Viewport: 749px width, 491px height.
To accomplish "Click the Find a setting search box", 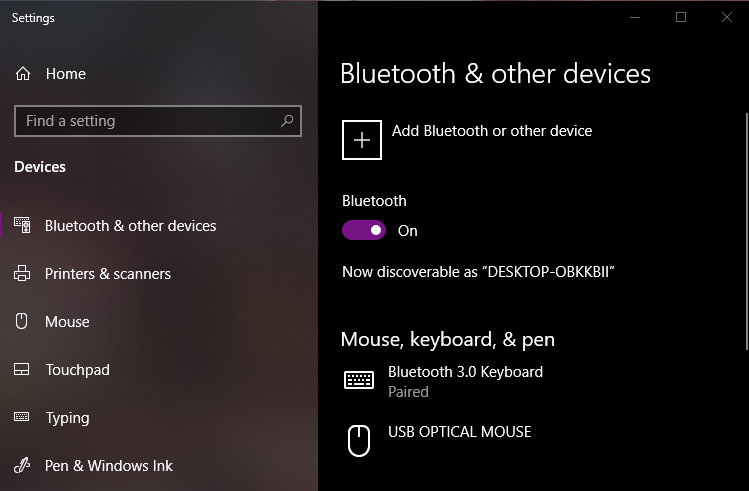I will click(158, 121).
